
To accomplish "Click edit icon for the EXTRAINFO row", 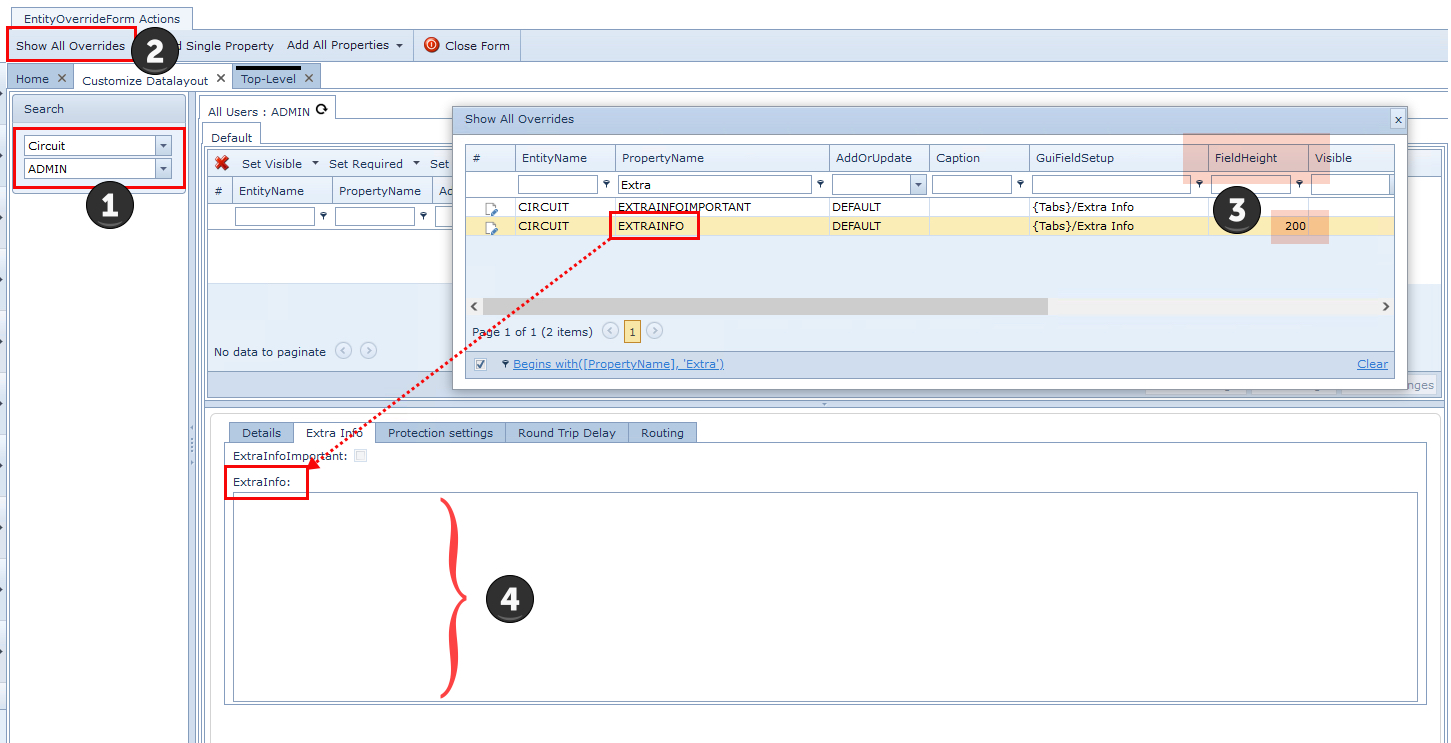I will point(491,227).
